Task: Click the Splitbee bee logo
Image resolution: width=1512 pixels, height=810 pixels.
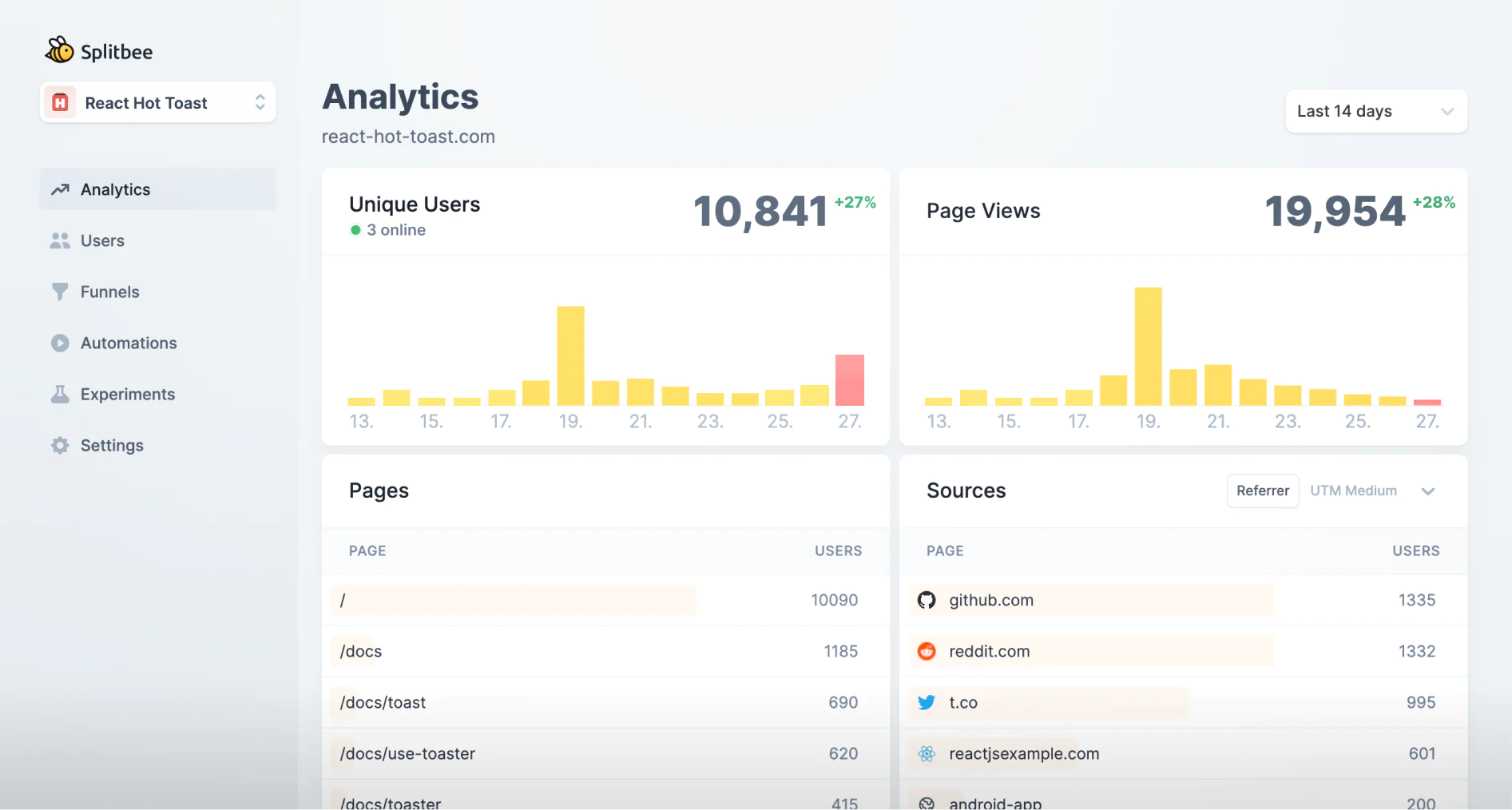Action: (x=59, y=50)
